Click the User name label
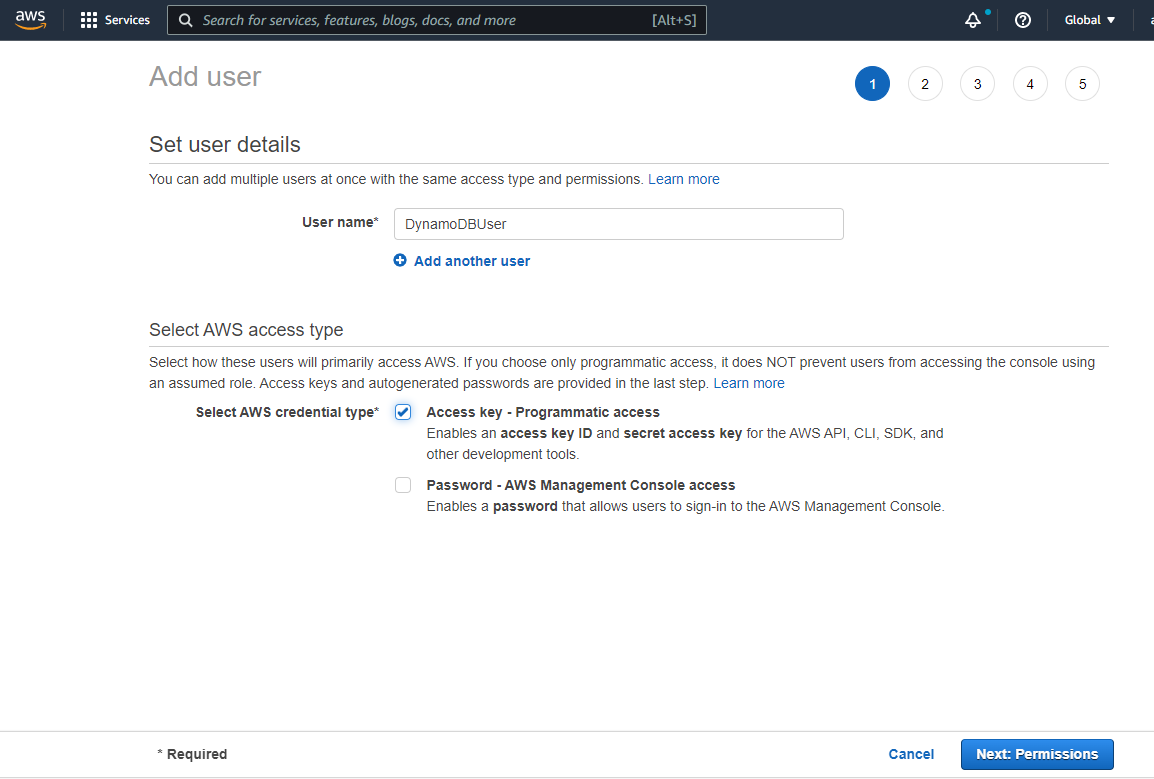The height and width of the screenshot is (779, 1154). click(340, 222)
